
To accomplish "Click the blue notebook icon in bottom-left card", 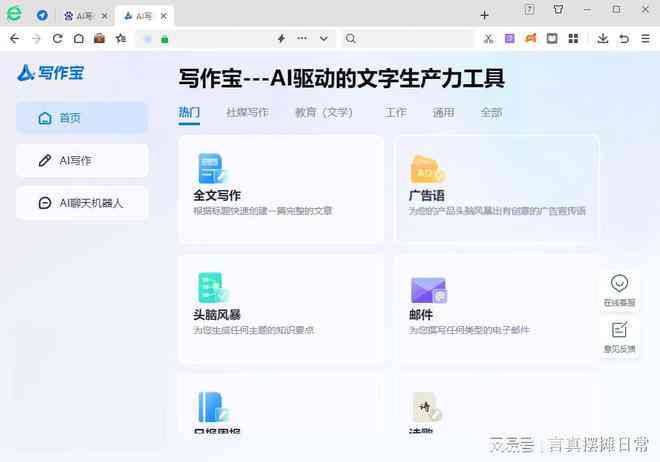I will click(x=212, y=407).
